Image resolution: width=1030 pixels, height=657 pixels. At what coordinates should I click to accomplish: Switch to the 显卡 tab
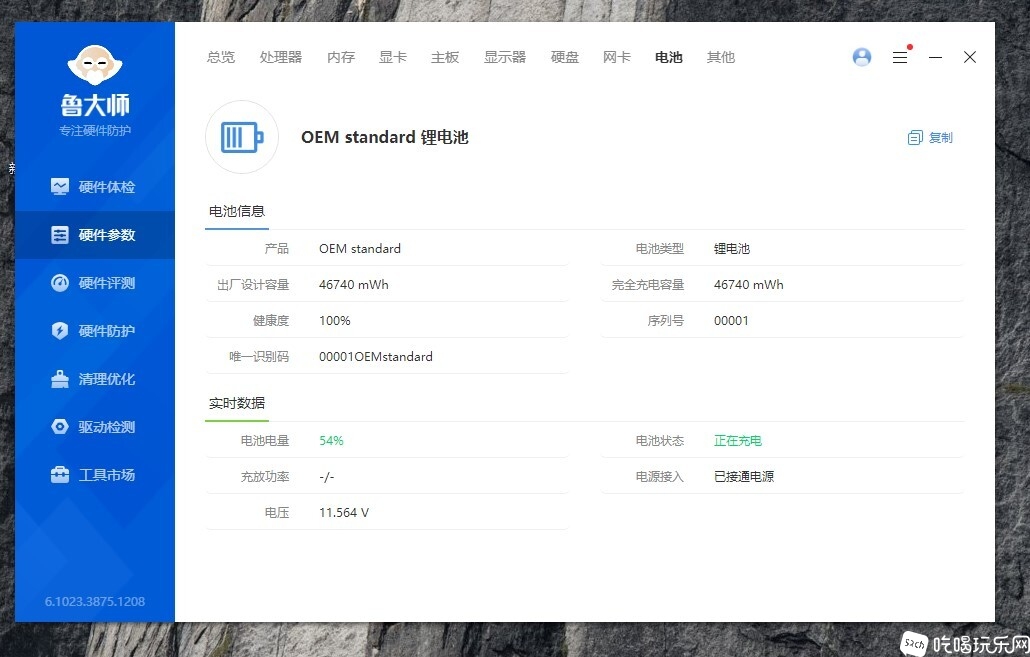393,57
